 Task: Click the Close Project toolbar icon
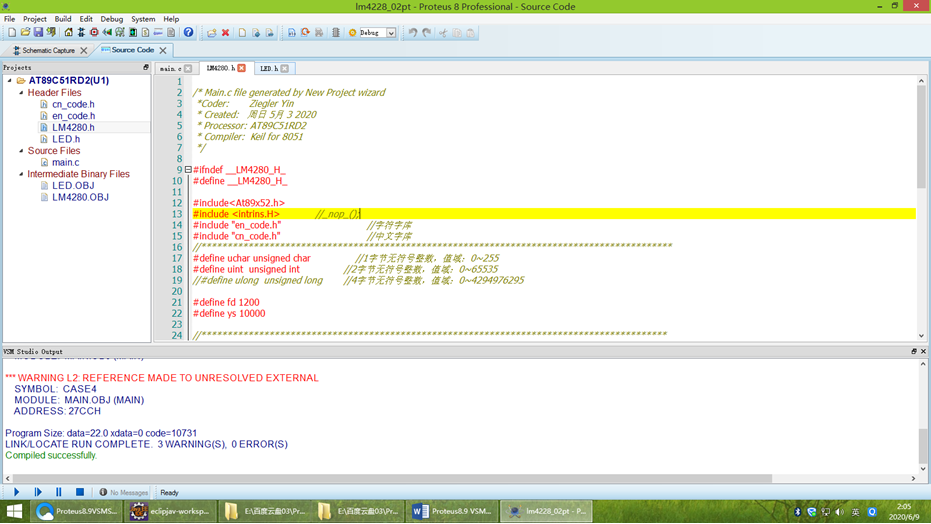point(52,33)
